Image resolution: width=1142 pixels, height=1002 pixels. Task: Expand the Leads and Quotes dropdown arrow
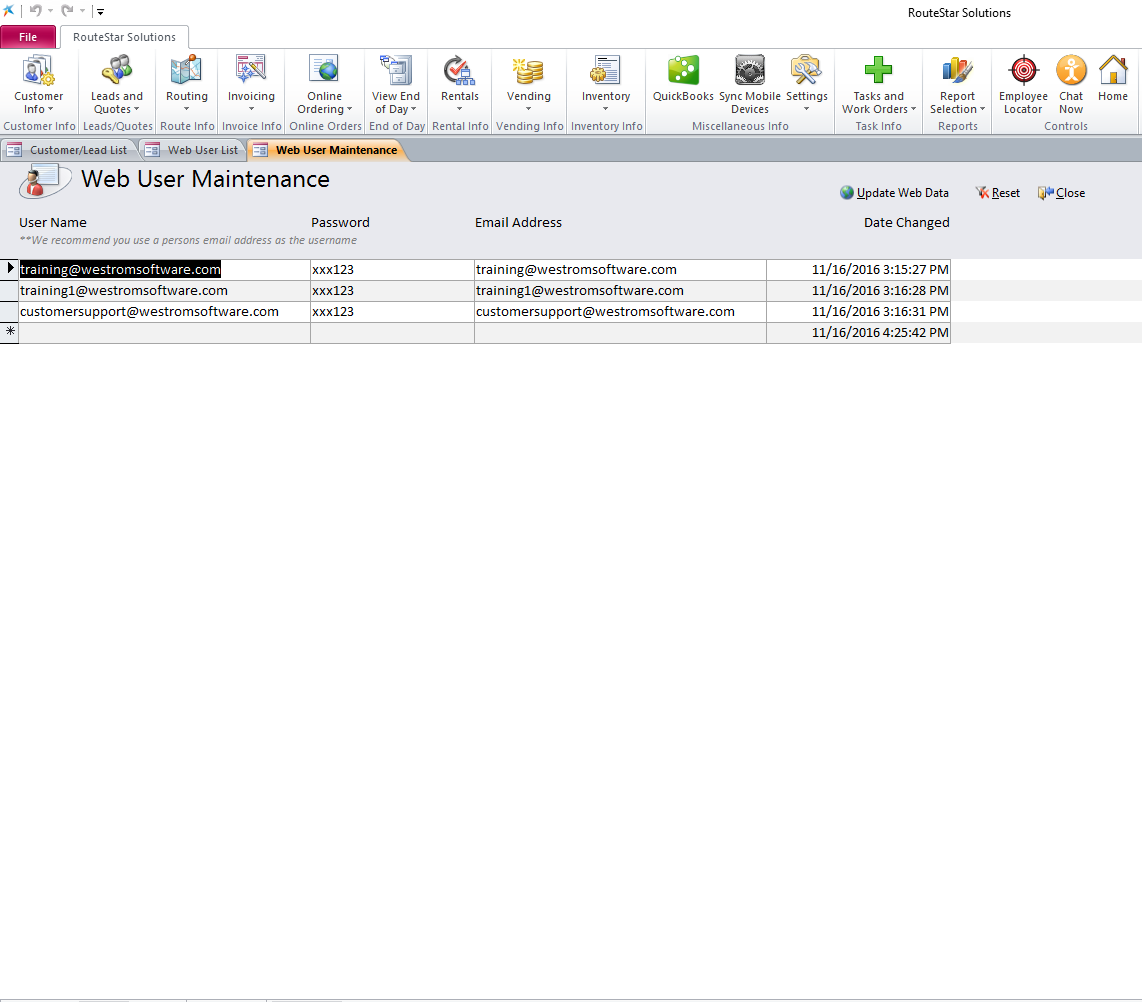point(136,109)
